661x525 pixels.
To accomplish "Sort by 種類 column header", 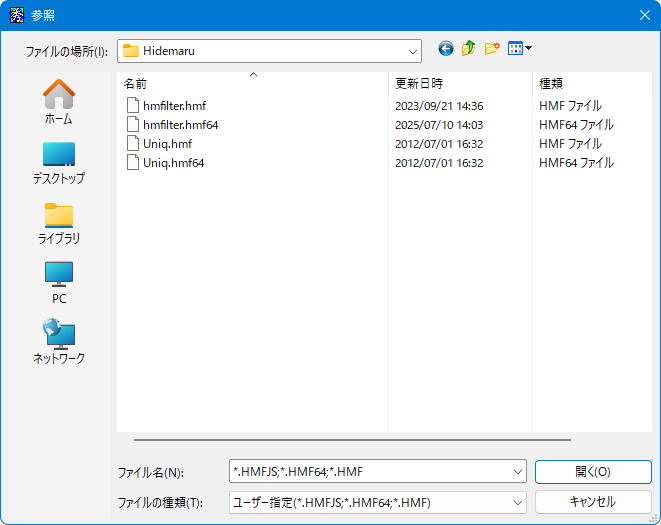I will [592, 83].
